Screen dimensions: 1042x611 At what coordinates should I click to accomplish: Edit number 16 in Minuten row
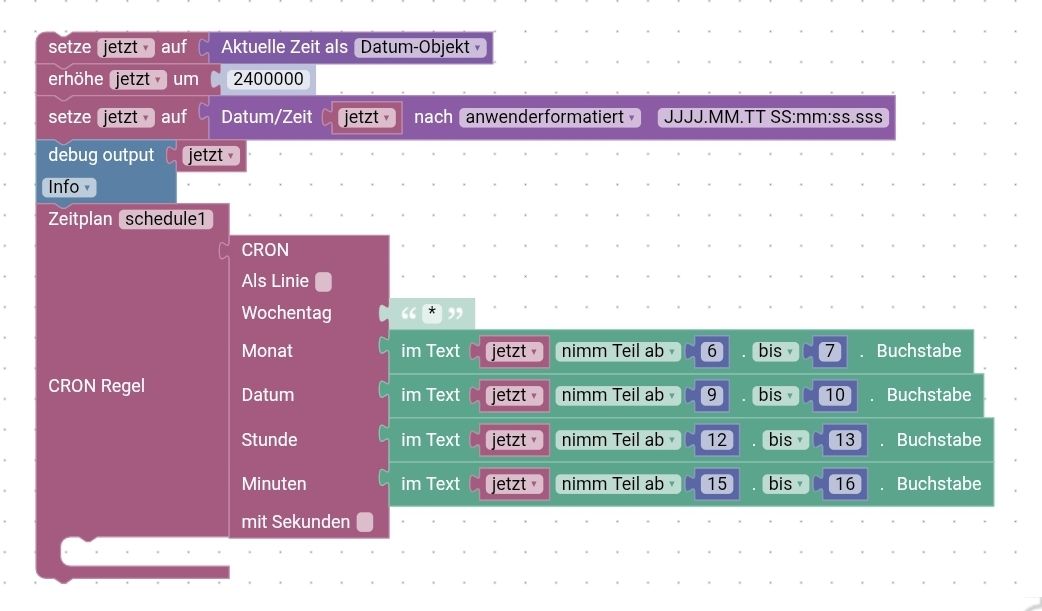click(845, 484)
